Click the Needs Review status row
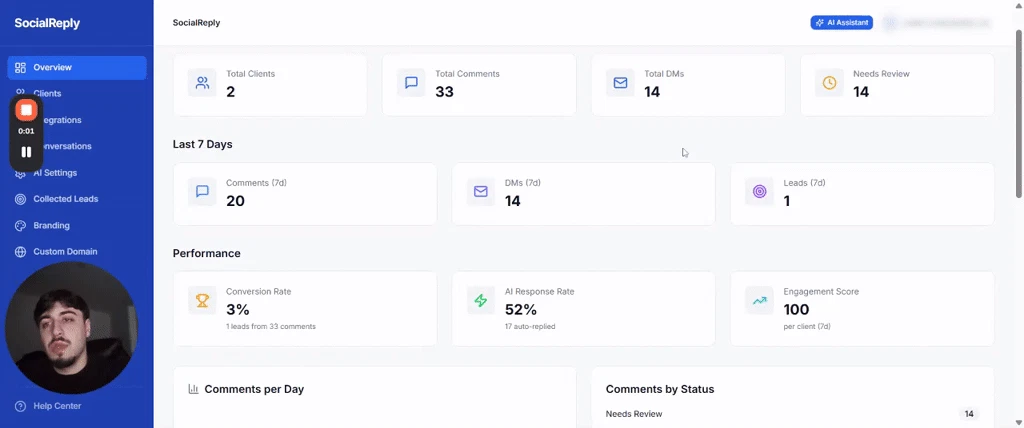Viewport: 1024px width, 428px height. pos(792,414)
